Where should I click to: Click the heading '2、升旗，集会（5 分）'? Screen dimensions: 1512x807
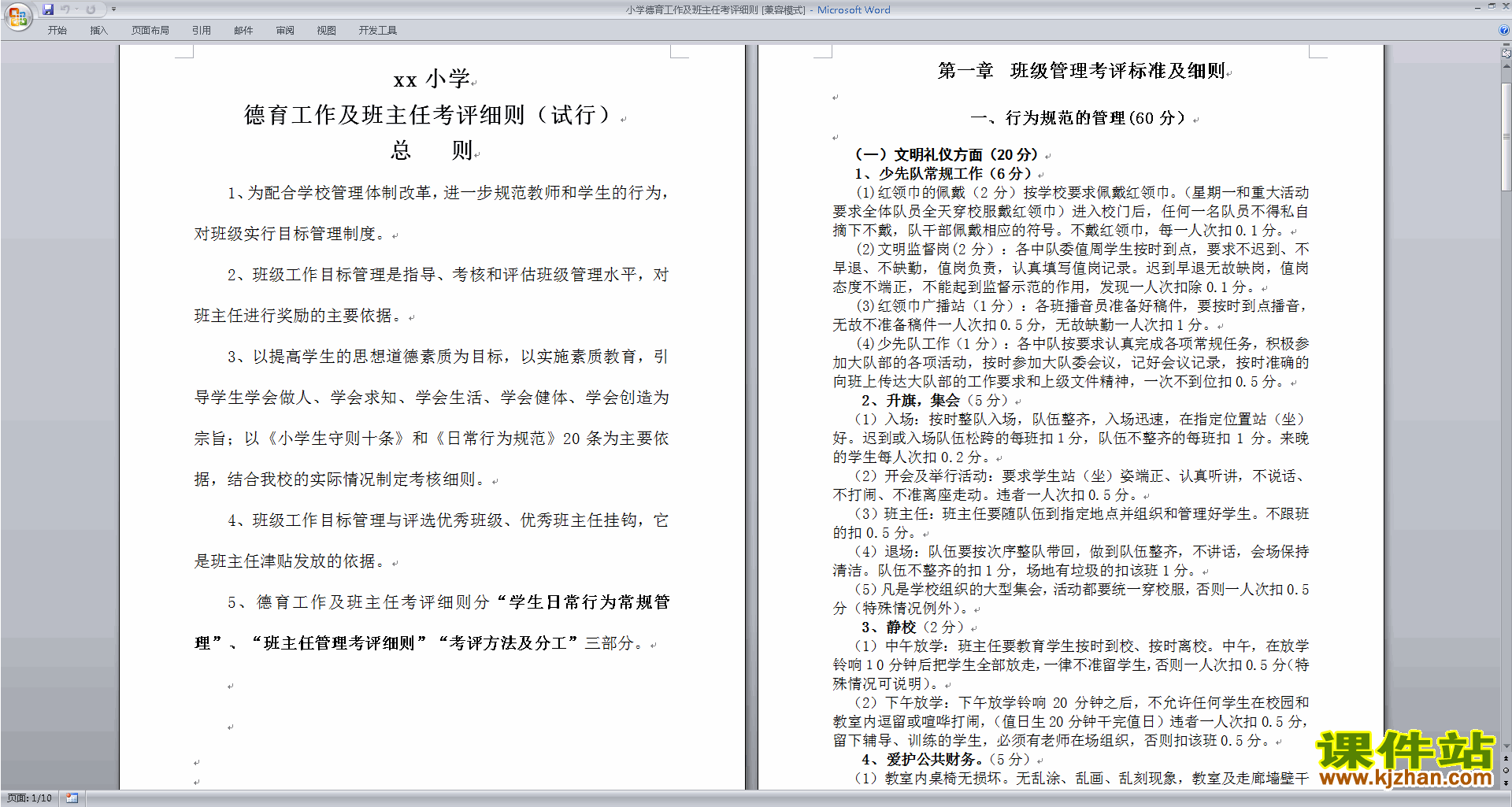click(936, 401)
